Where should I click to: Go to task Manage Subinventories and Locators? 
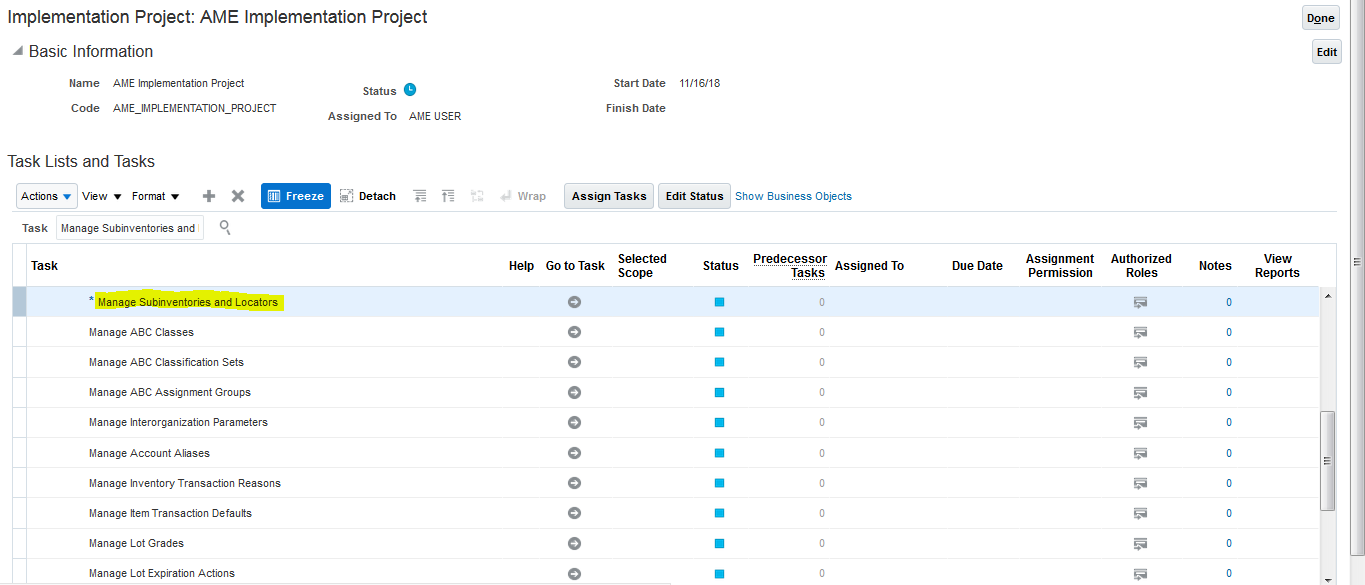coord(574,302)
